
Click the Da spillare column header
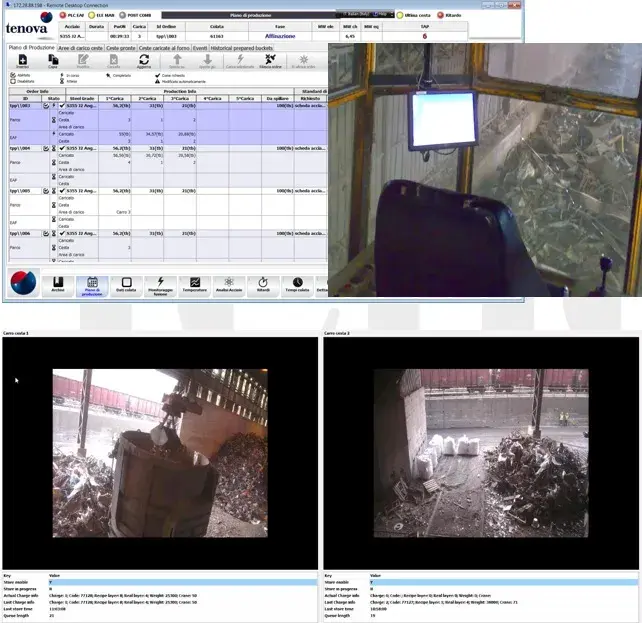[278, 99]
